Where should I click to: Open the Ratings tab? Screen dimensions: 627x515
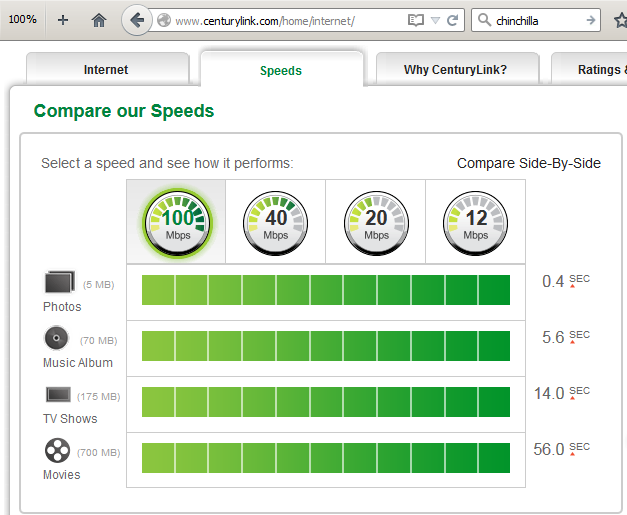click(x=589, y=69)
